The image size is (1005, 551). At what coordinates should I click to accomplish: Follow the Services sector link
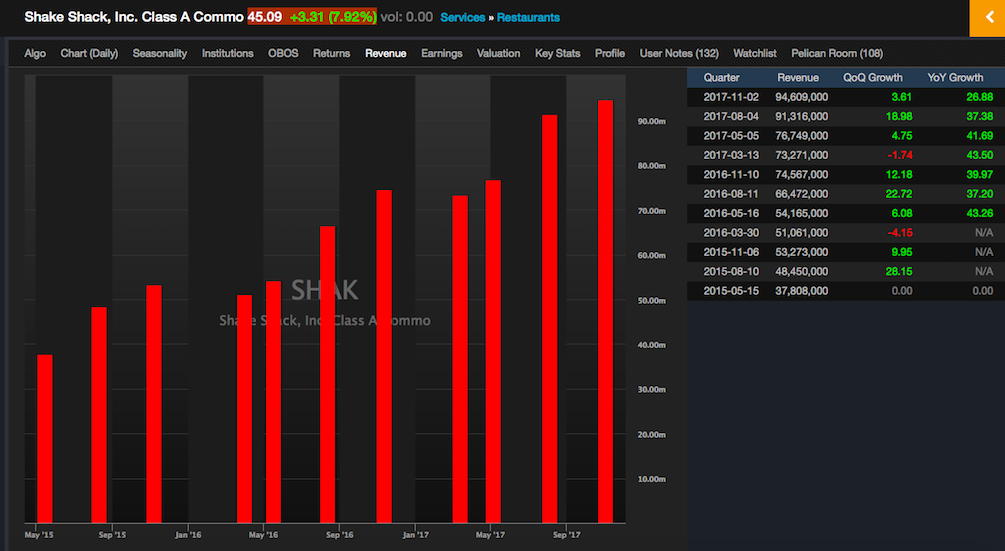(462, 17)
